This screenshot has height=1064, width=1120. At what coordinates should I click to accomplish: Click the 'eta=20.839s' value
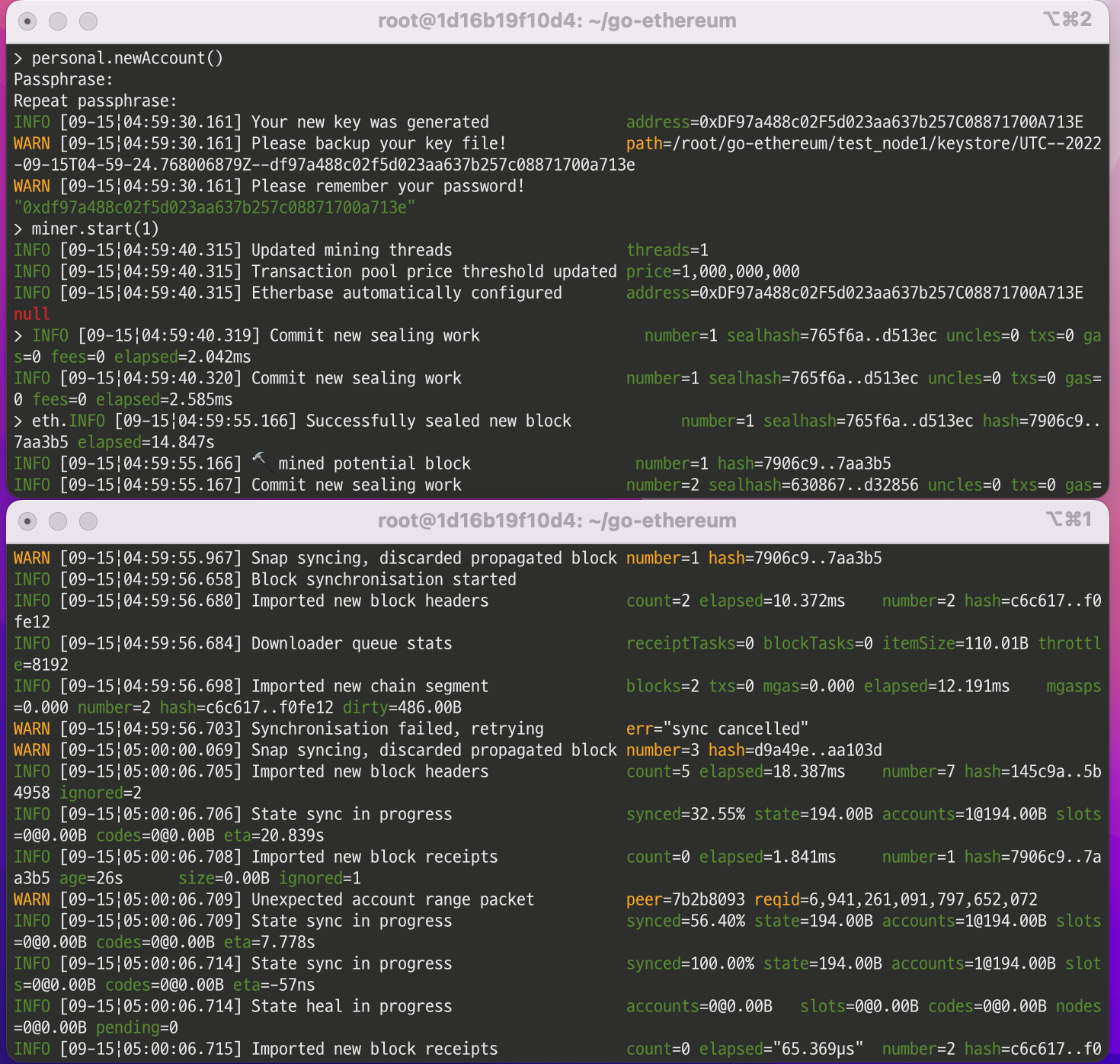pos(274,835)
